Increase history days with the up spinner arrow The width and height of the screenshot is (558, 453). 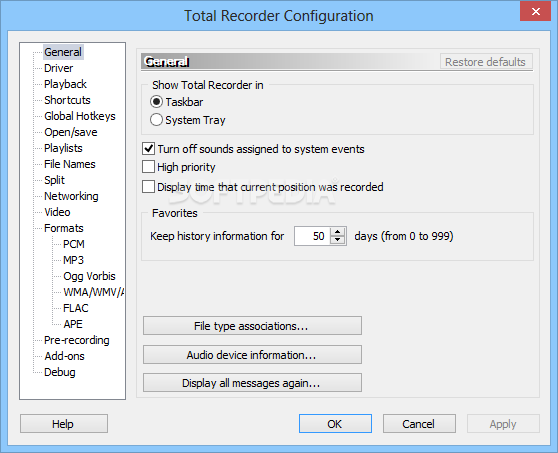[337, 232]
